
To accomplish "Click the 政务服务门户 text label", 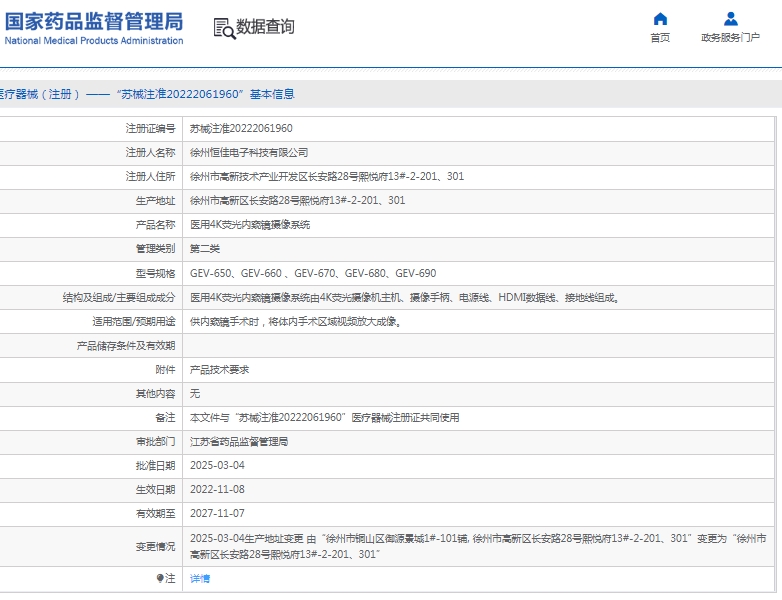I will (x=730, y=37).
